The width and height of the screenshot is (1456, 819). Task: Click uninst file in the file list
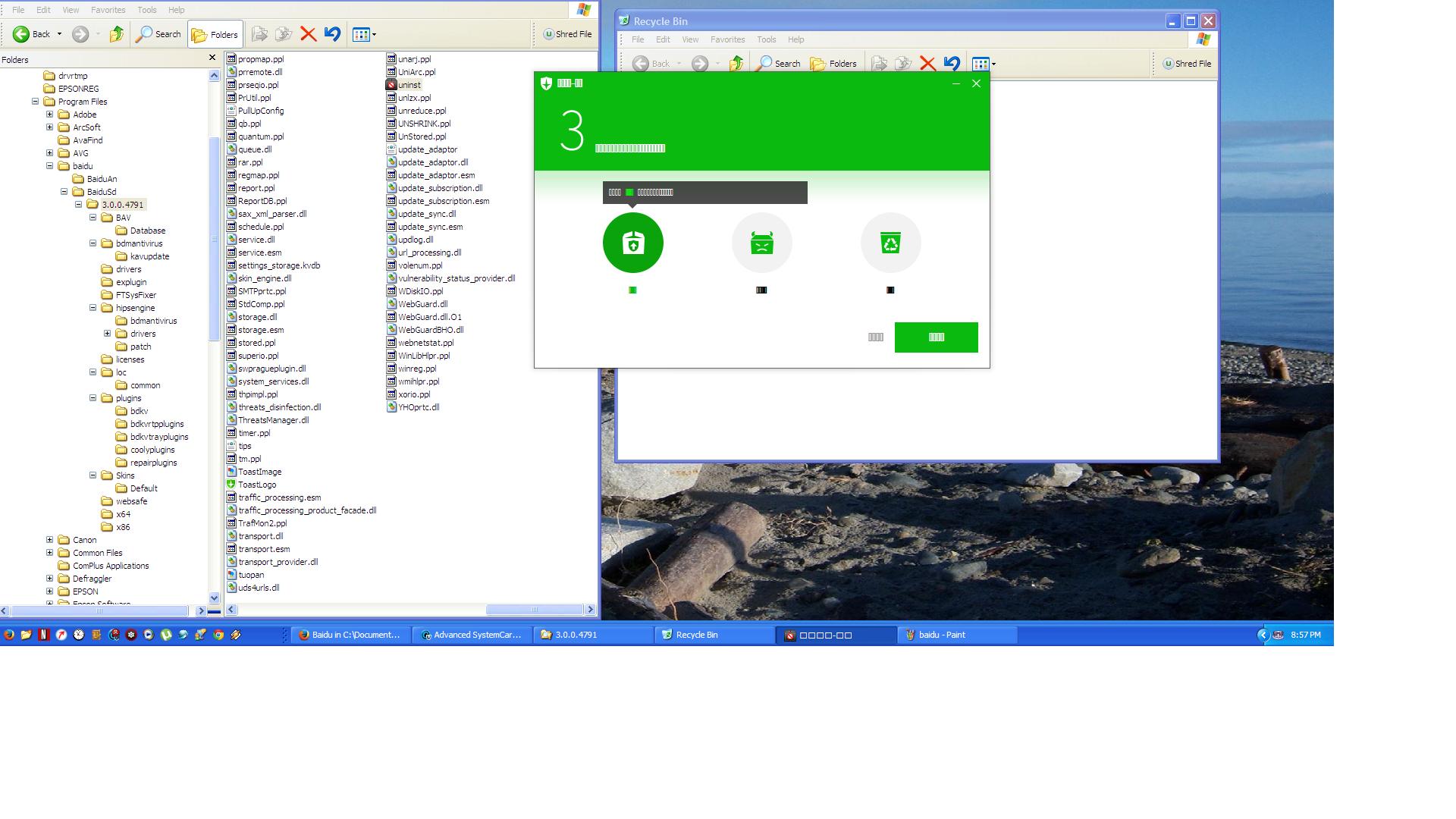tap(409, 85)
